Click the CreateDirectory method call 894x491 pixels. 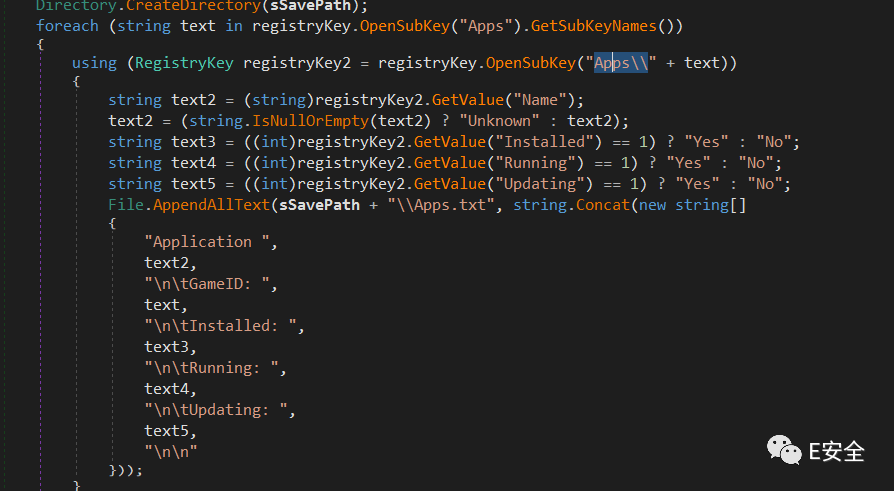click(193, 6)
